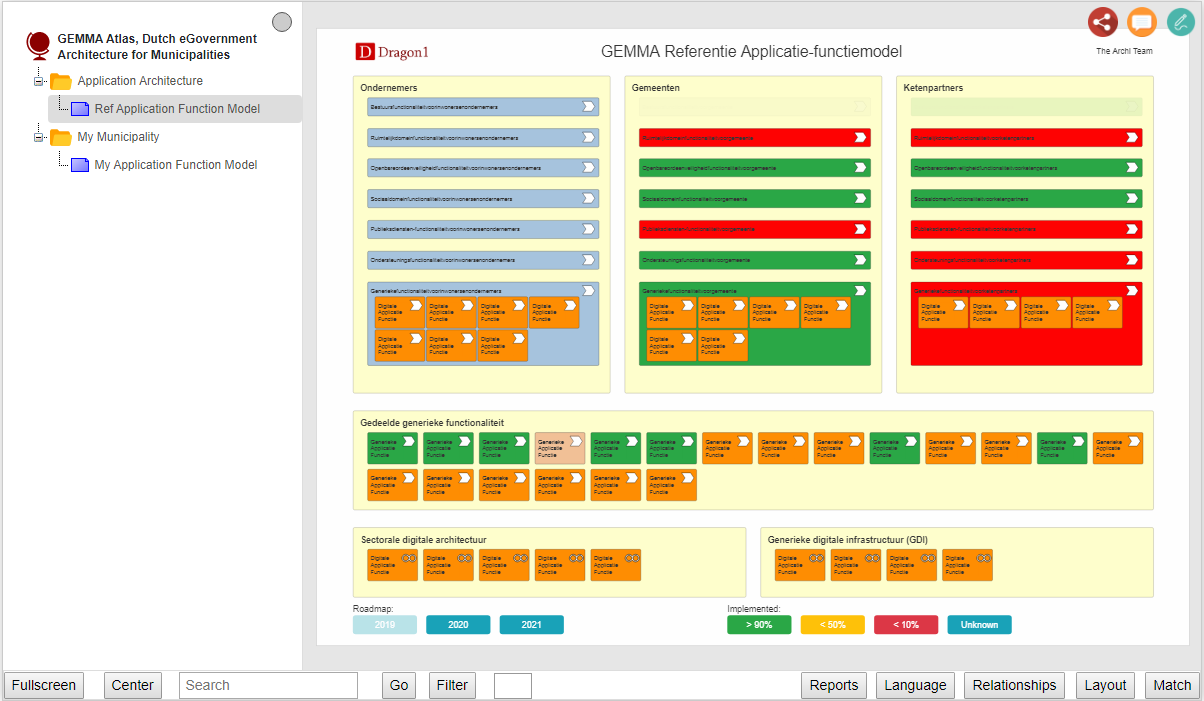Click the Ondernemers group title

pos(389,88)
